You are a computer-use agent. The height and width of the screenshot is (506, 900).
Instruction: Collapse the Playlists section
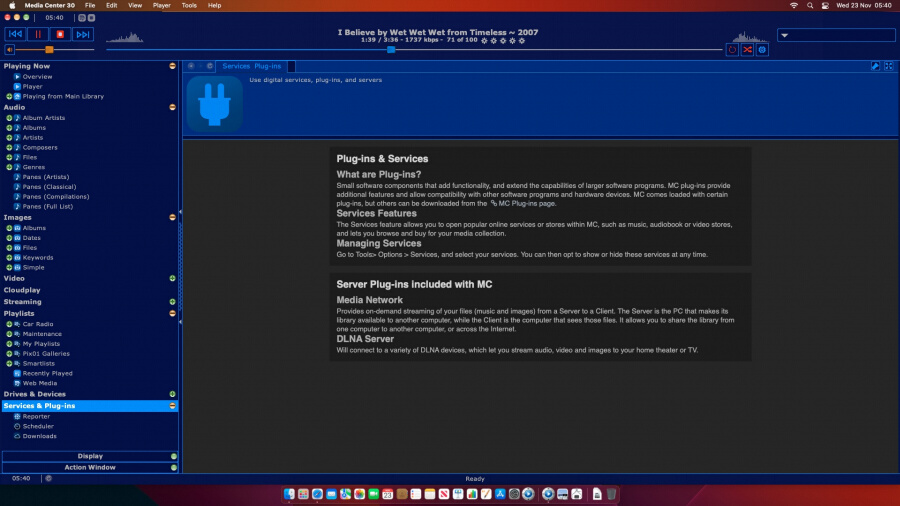(172, 313)
